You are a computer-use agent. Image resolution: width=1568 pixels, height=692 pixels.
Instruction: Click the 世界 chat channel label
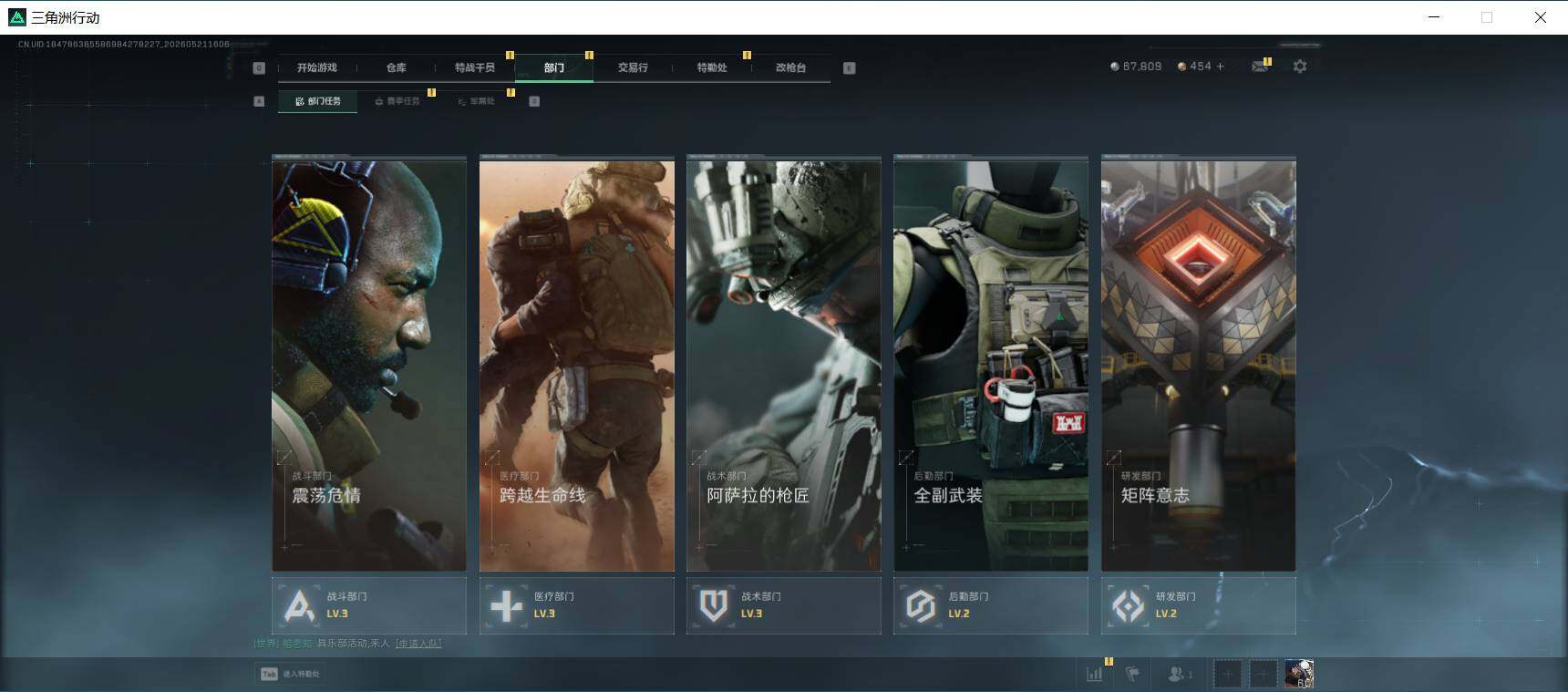coord(266,644)
